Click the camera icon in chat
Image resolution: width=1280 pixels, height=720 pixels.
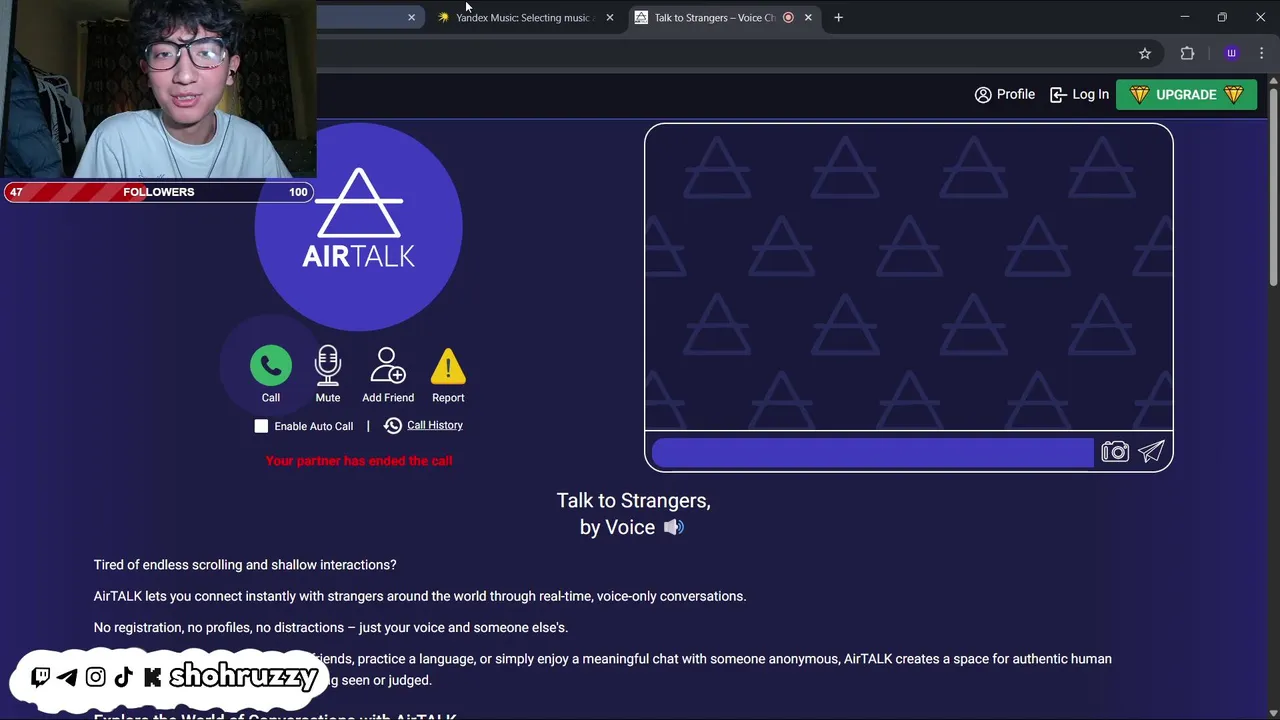(x=1115, y=452)
